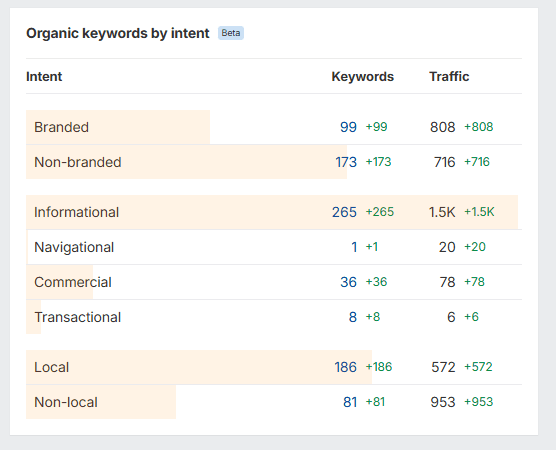
Task: Click the +186 Local keywords change
Action: pos(379,367)
